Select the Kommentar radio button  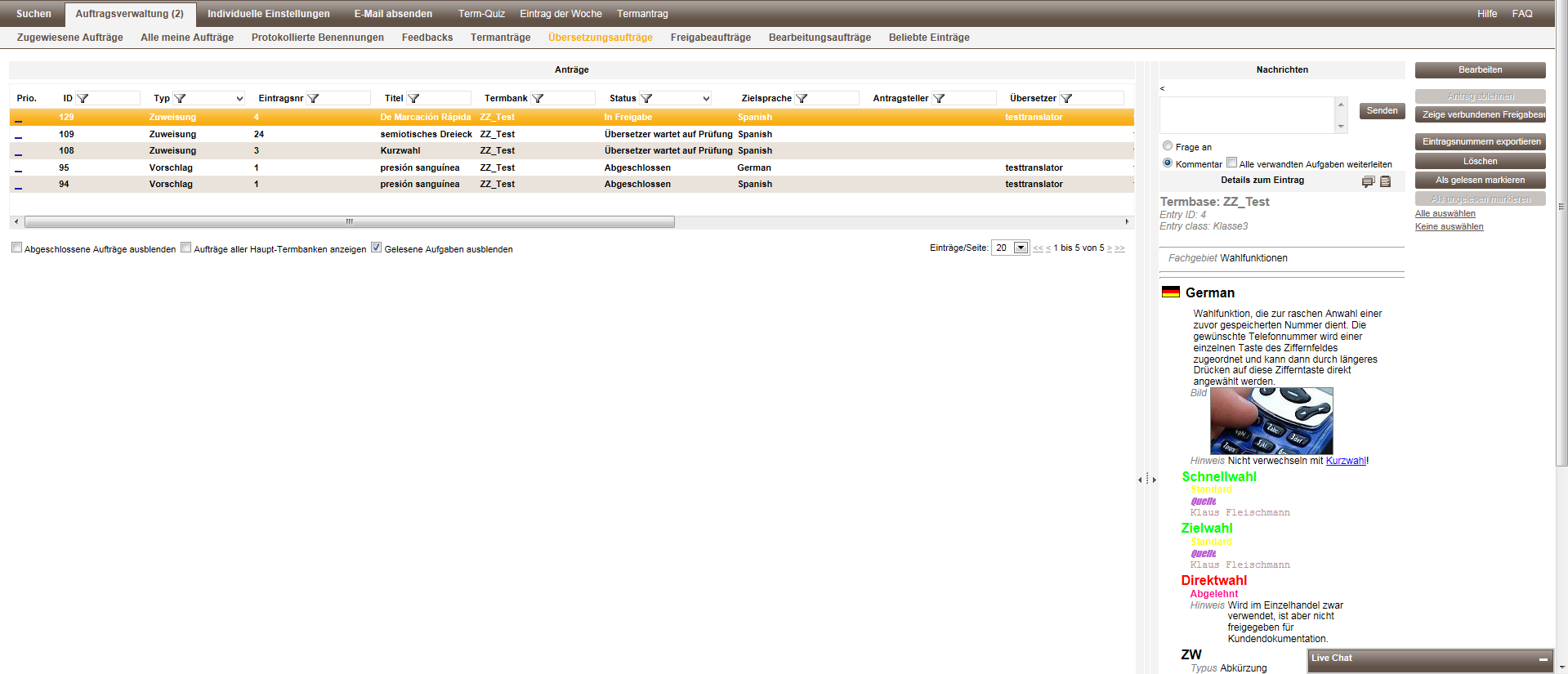click(1168, 163)
